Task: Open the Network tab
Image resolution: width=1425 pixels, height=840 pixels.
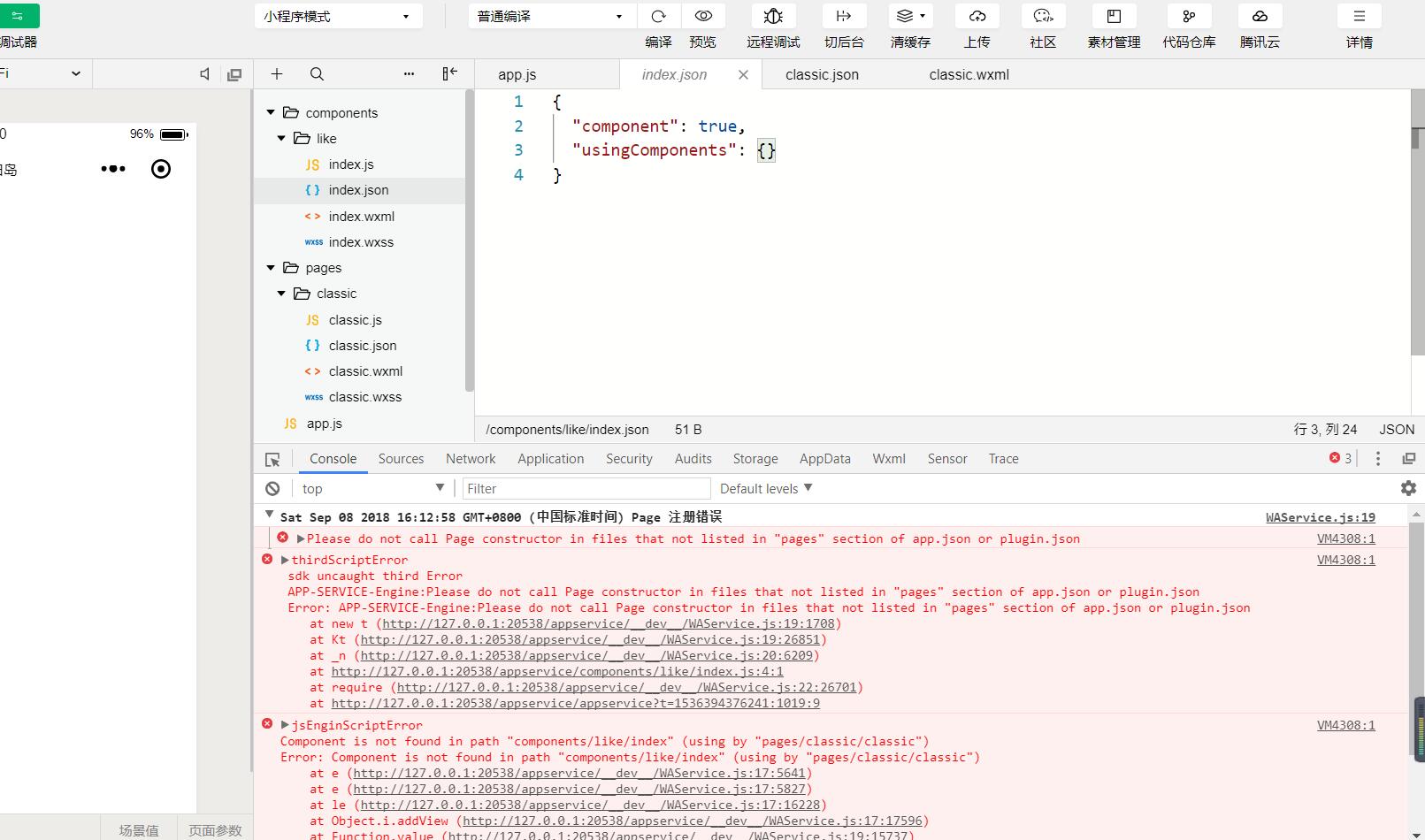Action: 471,459
